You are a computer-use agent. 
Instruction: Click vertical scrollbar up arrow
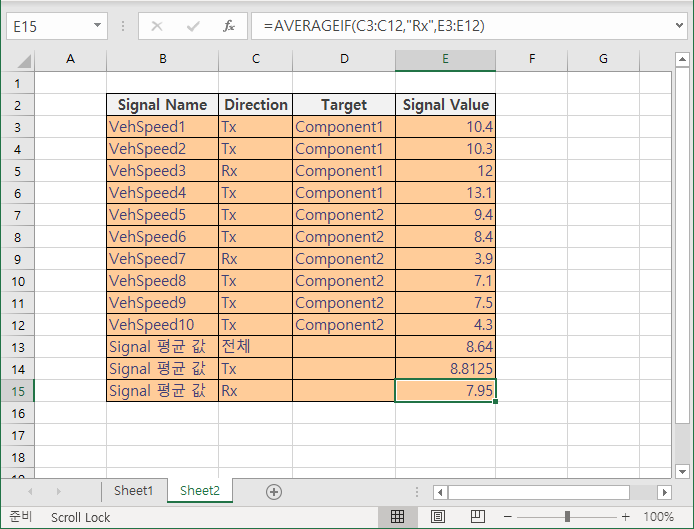click(x=682, y=59)
